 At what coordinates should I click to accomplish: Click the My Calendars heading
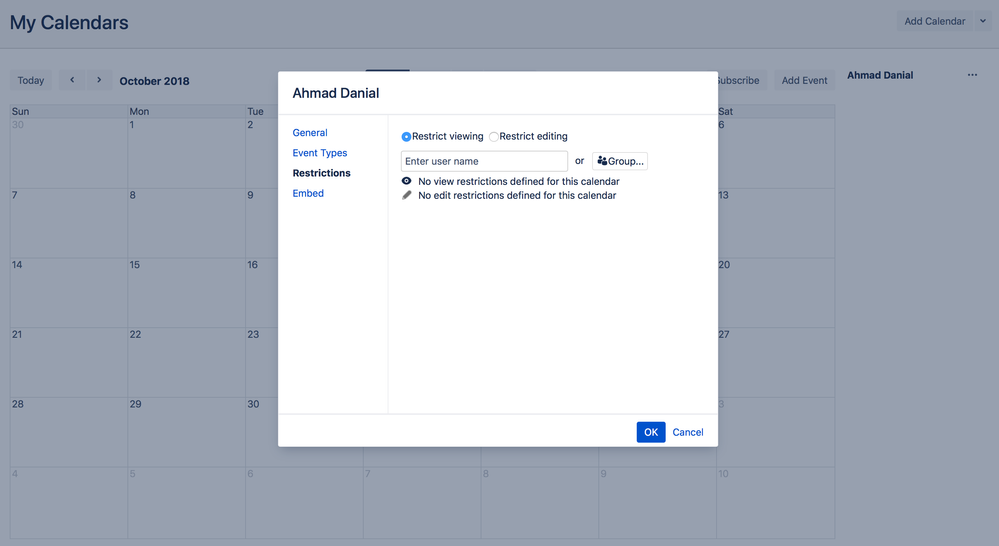(69, 22)
